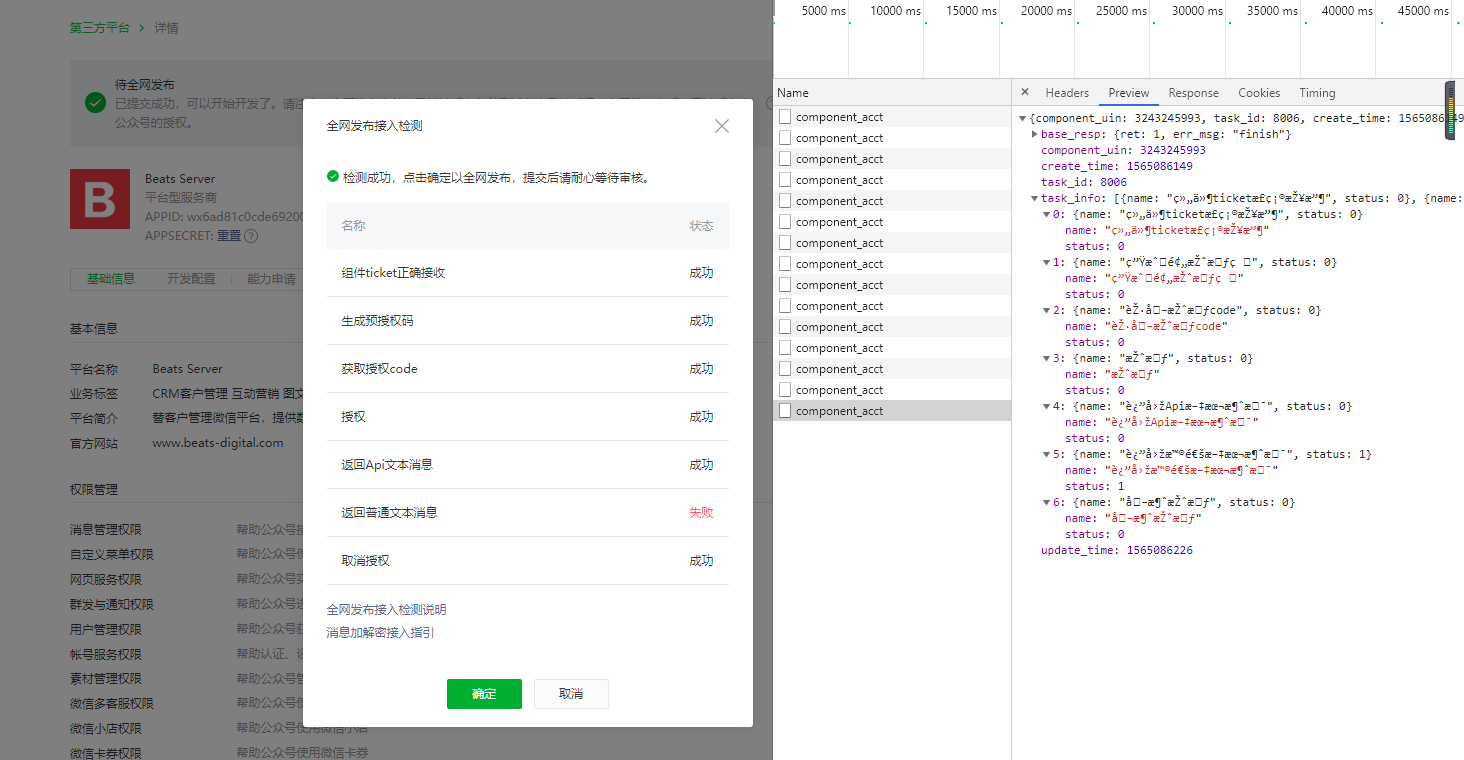
Task: Click the green check icon beside 待全网发布
Action: pyautogui.click(x=95, y=102)
